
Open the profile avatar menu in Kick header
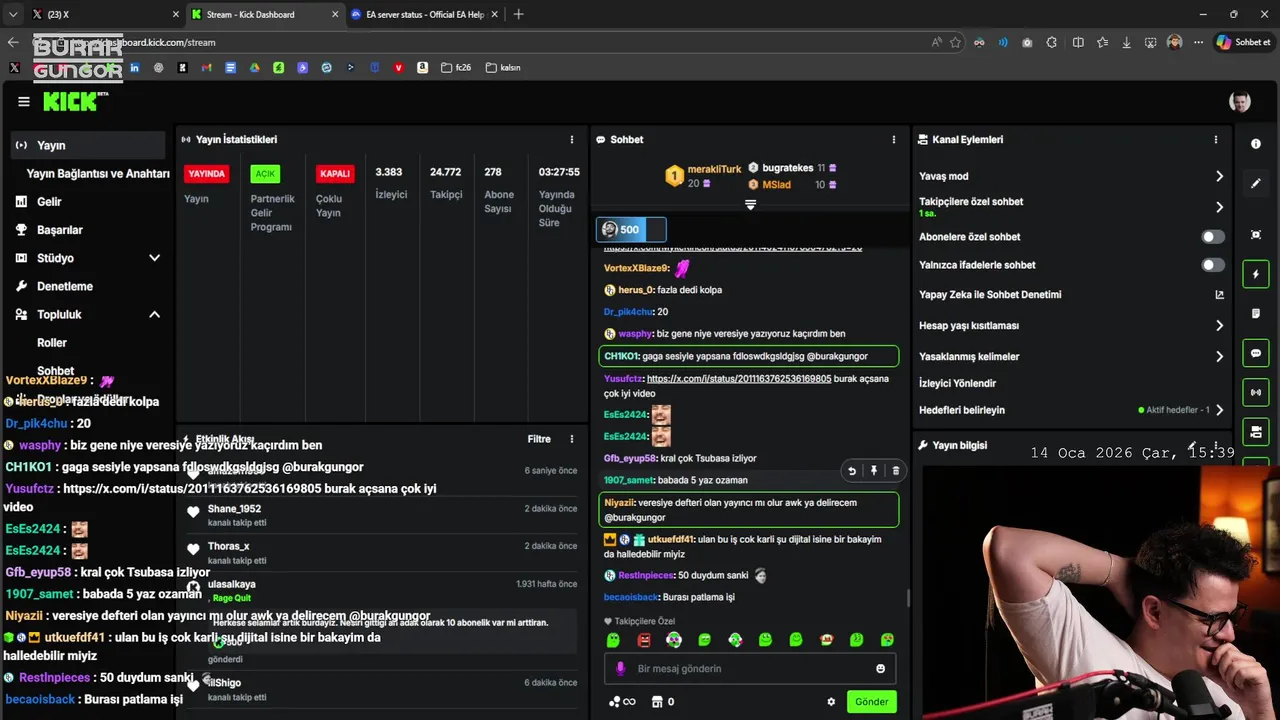1240,102
